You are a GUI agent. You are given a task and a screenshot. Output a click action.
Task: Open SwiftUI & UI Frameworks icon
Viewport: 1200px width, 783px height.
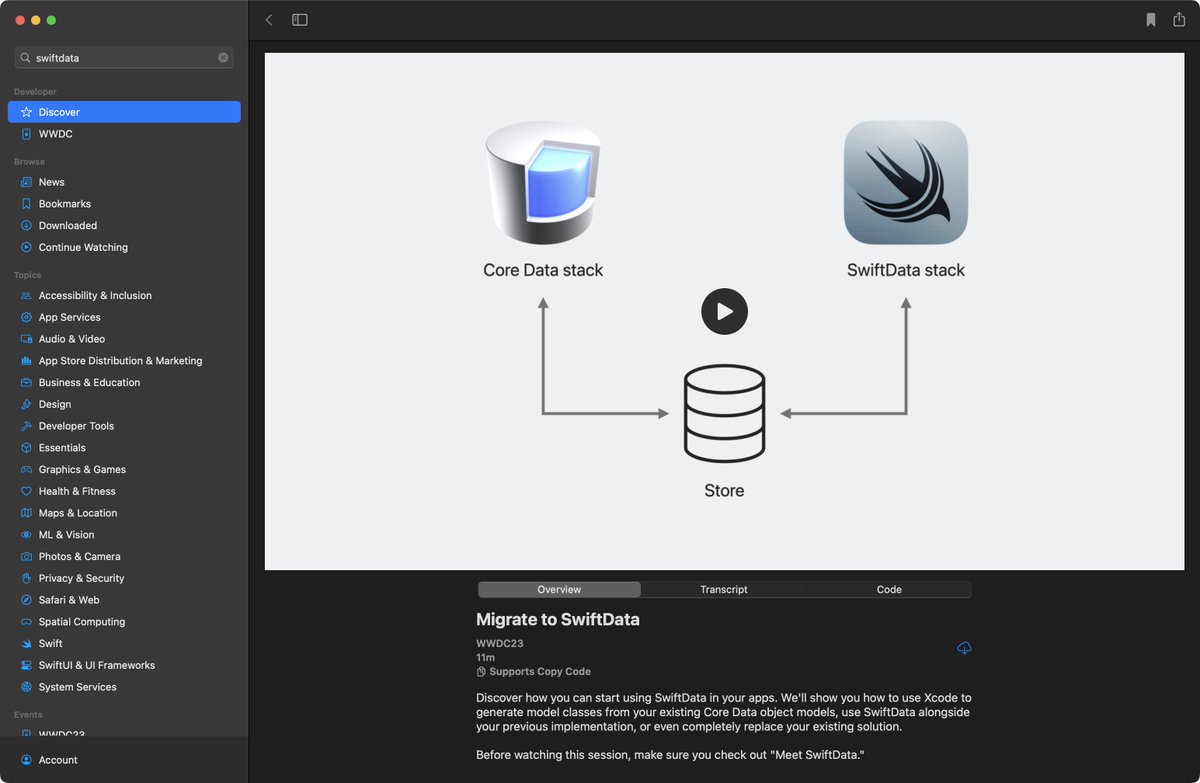(x=27, y=665)
